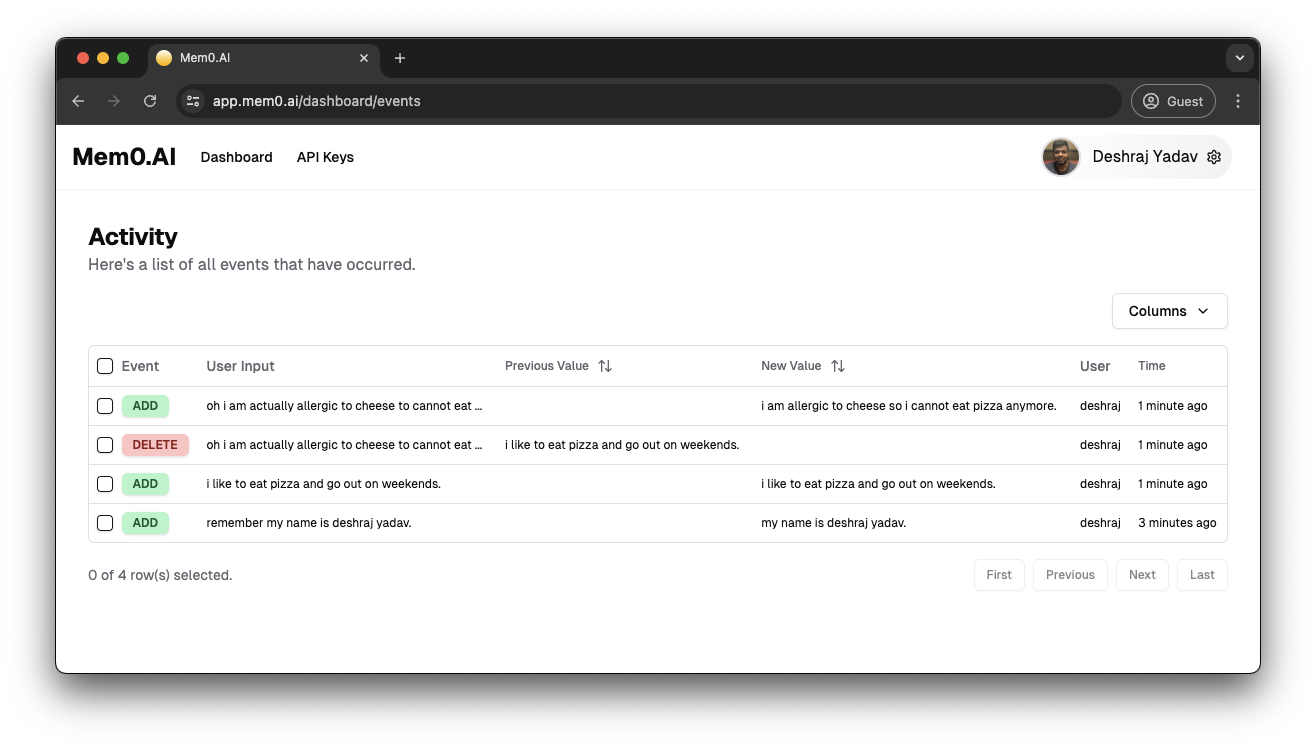Screen dimensions: 1316x747
Task: Open the browser three-dot menu
Action: (x=1238, y=101)
